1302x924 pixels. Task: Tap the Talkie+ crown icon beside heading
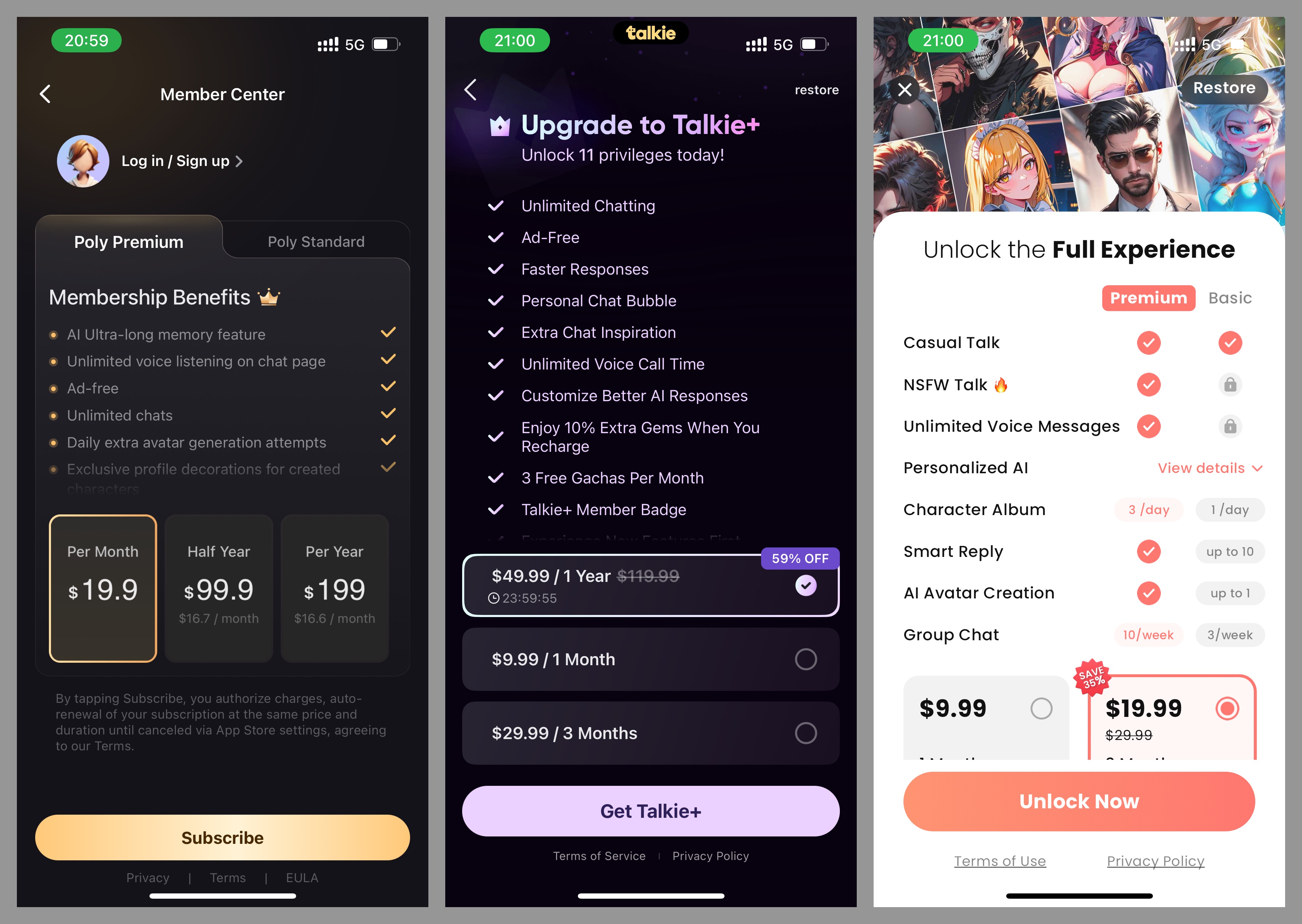coord(500,126)
